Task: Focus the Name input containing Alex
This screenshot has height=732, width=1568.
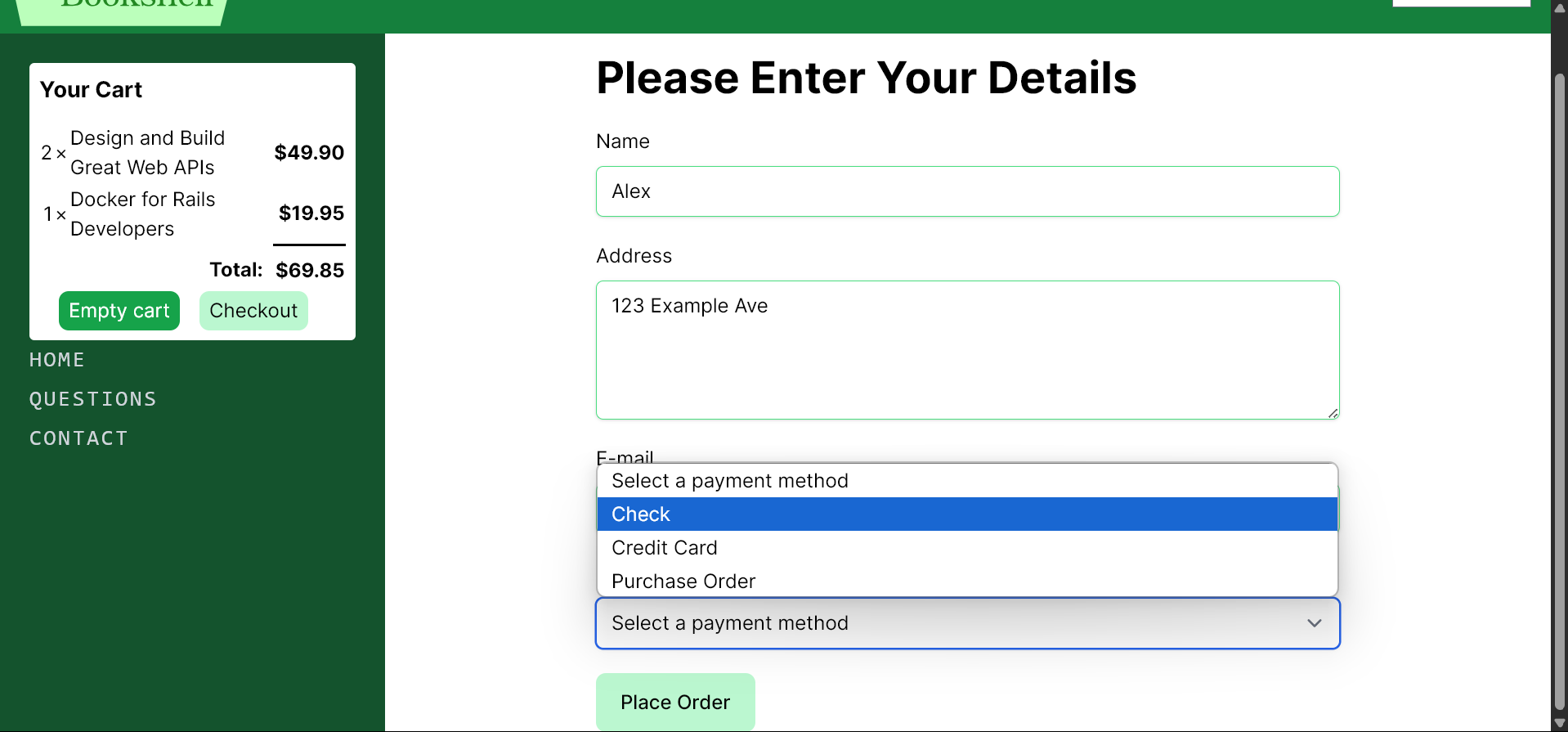Action: (967, 191)
